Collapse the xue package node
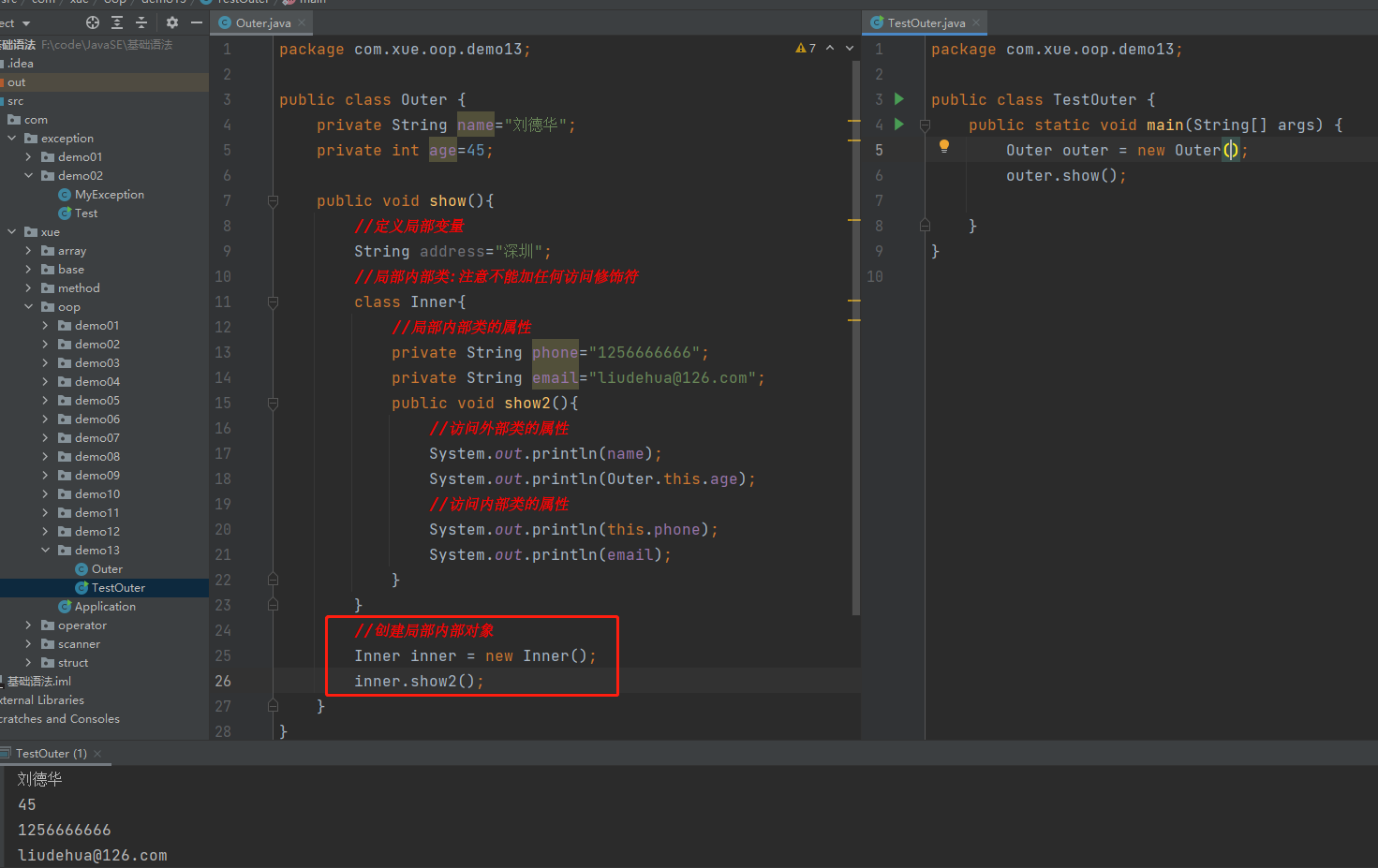Screen dimensions: 1378x868 (x=11, y=232)
